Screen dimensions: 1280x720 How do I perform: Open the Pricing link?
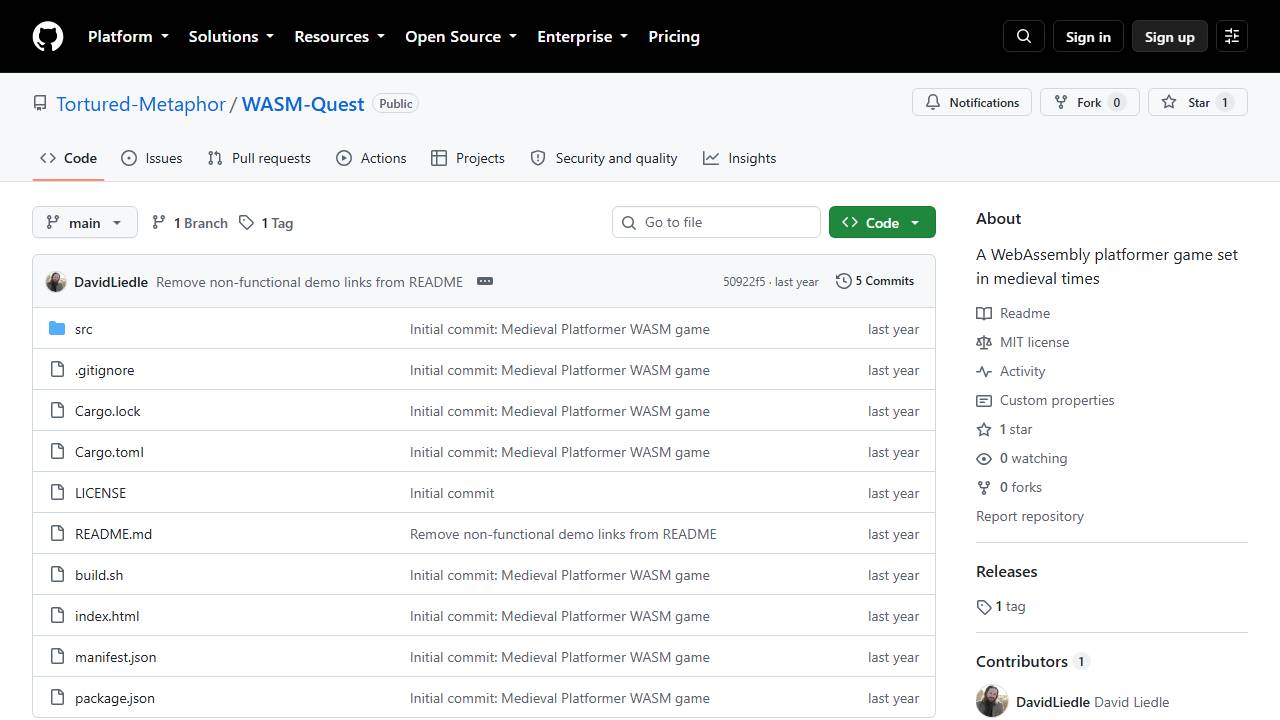tap(674, 37)
